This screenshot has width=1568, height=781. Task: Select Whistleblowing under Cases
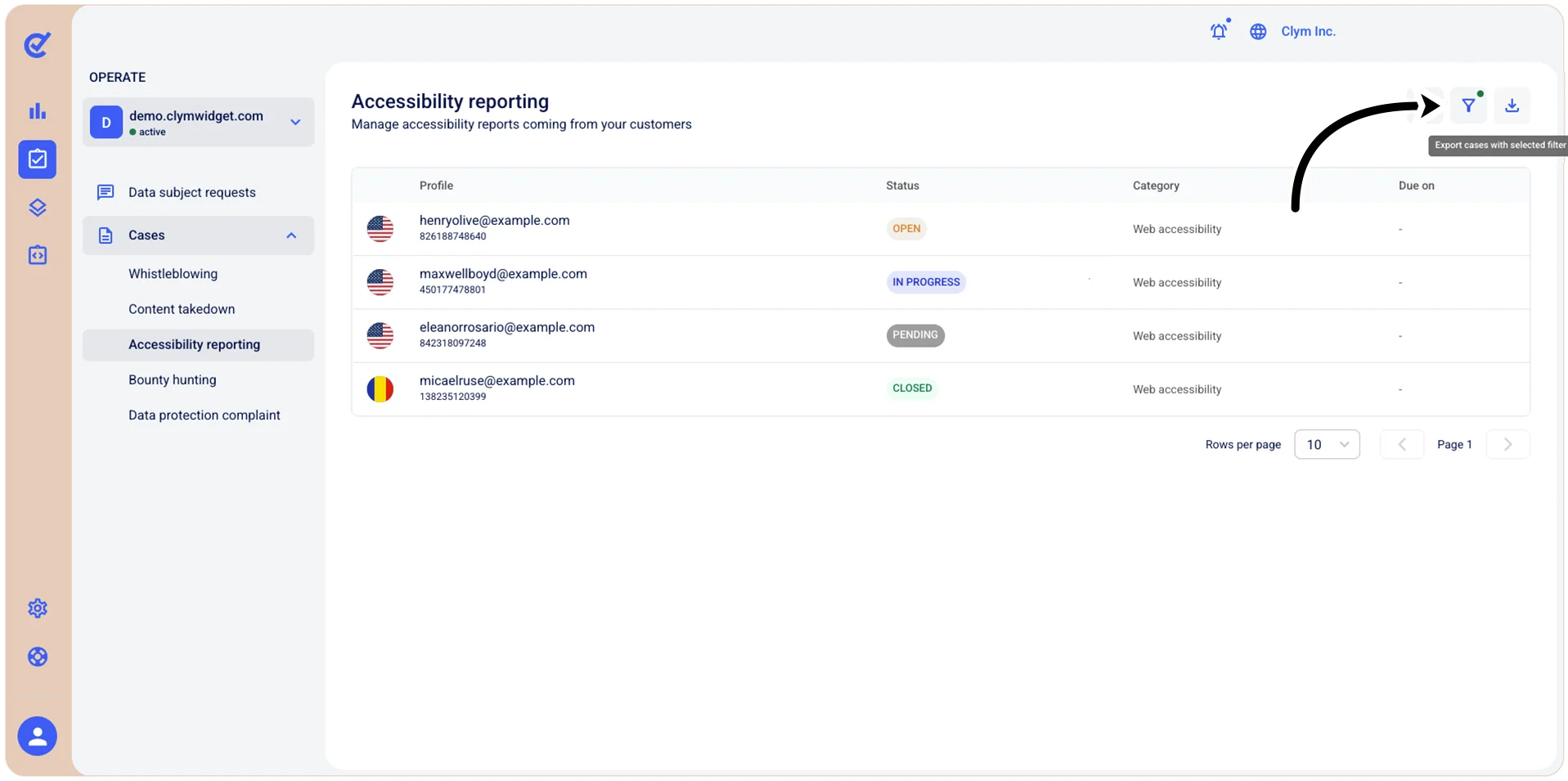(x=173, y=274)
